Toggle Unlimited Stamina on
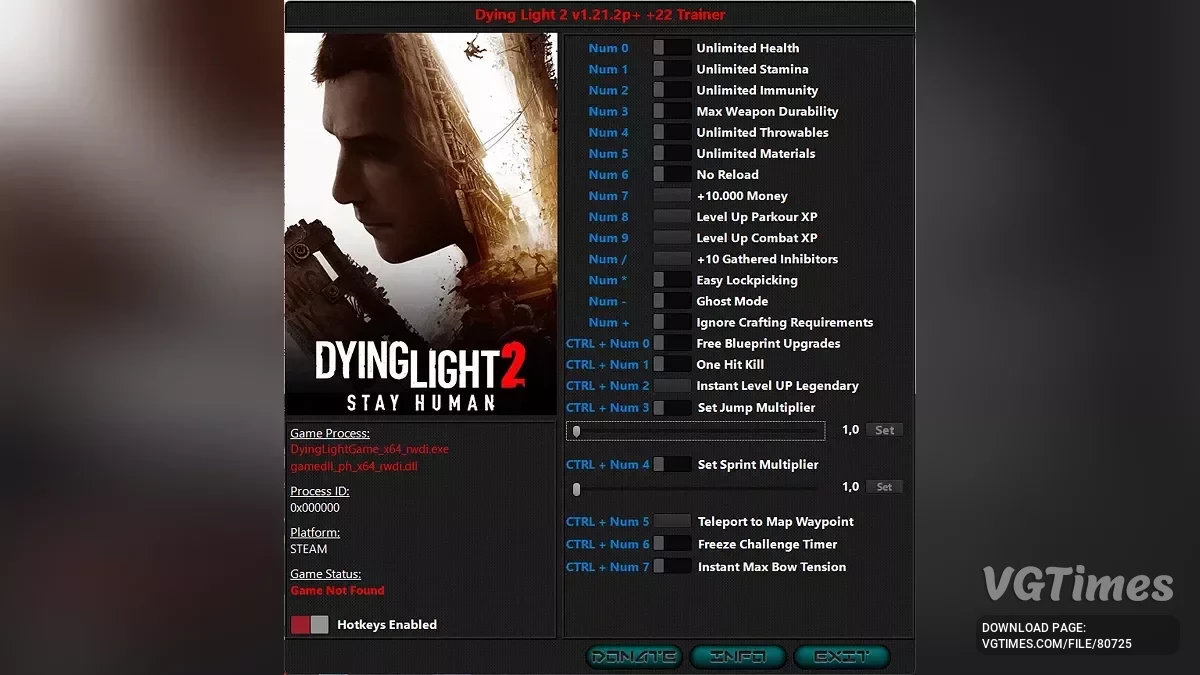The image size is (1200, 675). pos(670,68)
